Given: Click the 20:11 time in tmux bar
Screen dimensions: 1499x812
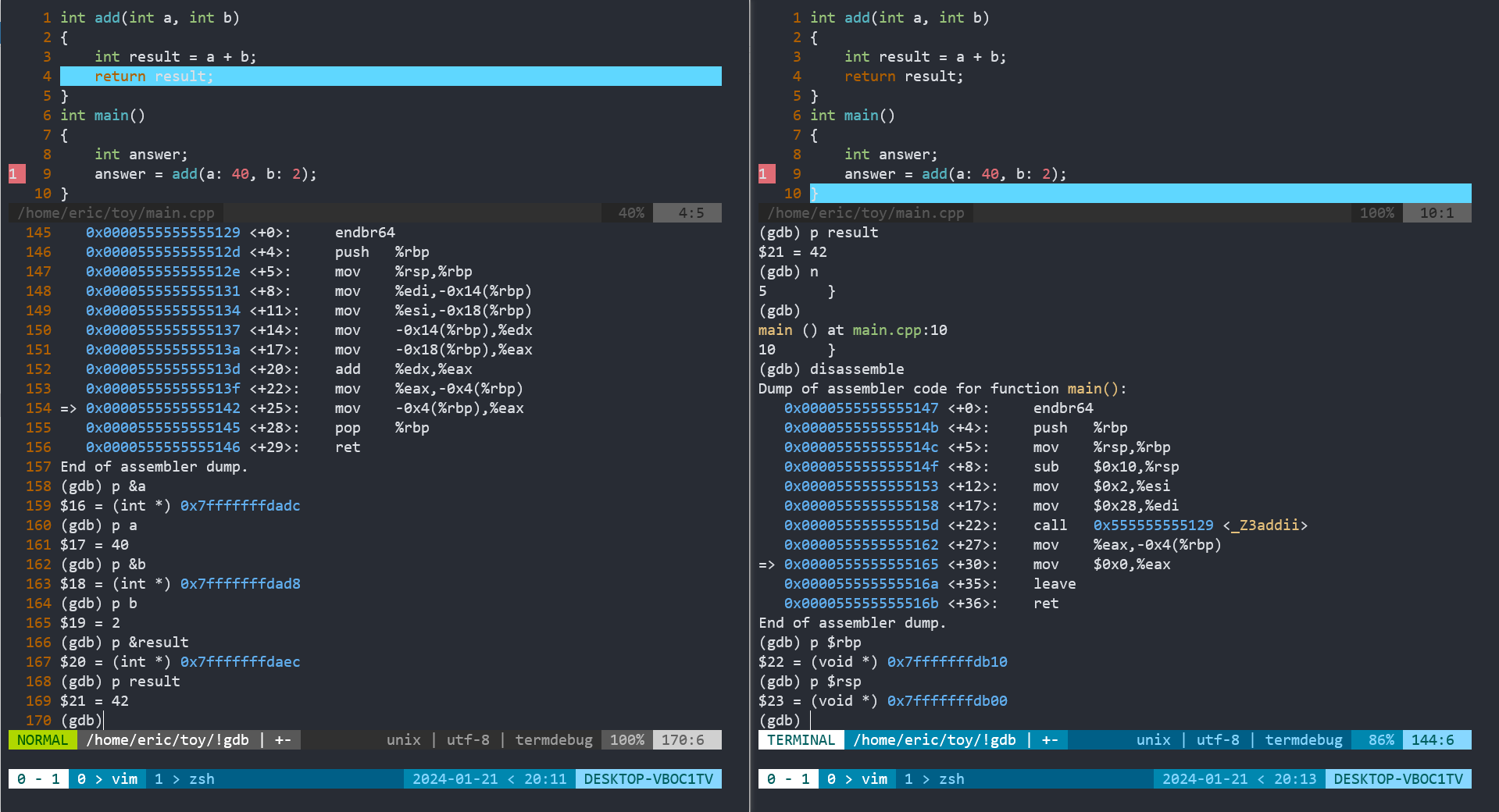Looking at the screenshot, I should 545,779.
